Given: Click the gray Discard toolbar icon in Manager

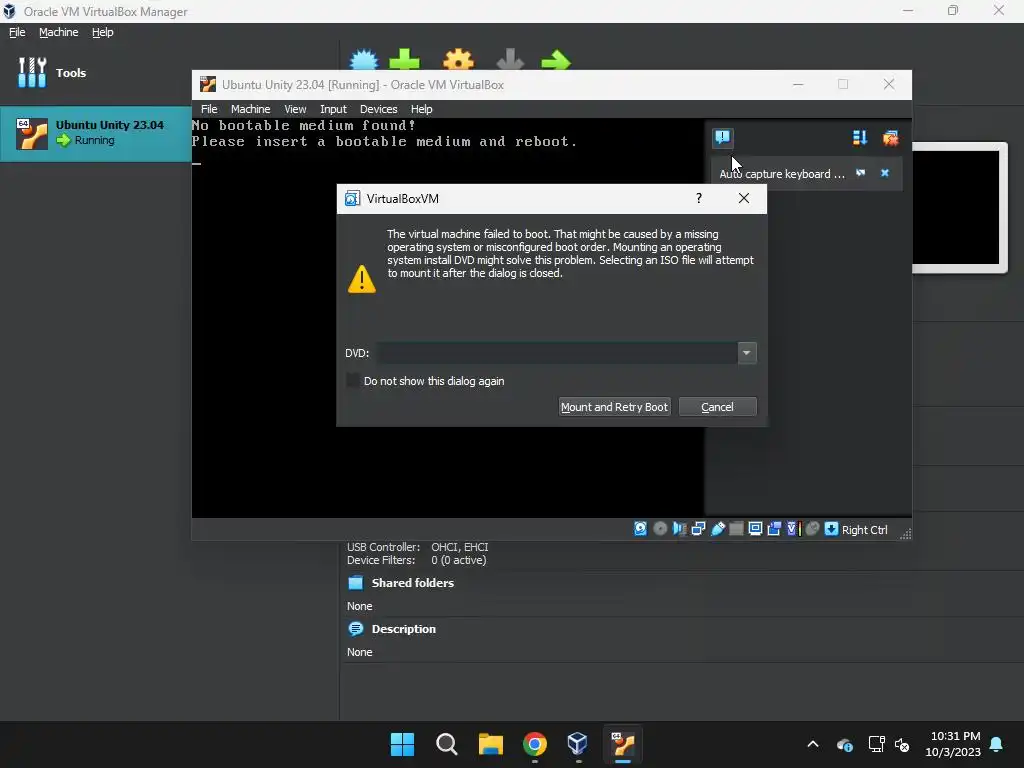Looking at the screenshot, I should [x=510, y=60].
